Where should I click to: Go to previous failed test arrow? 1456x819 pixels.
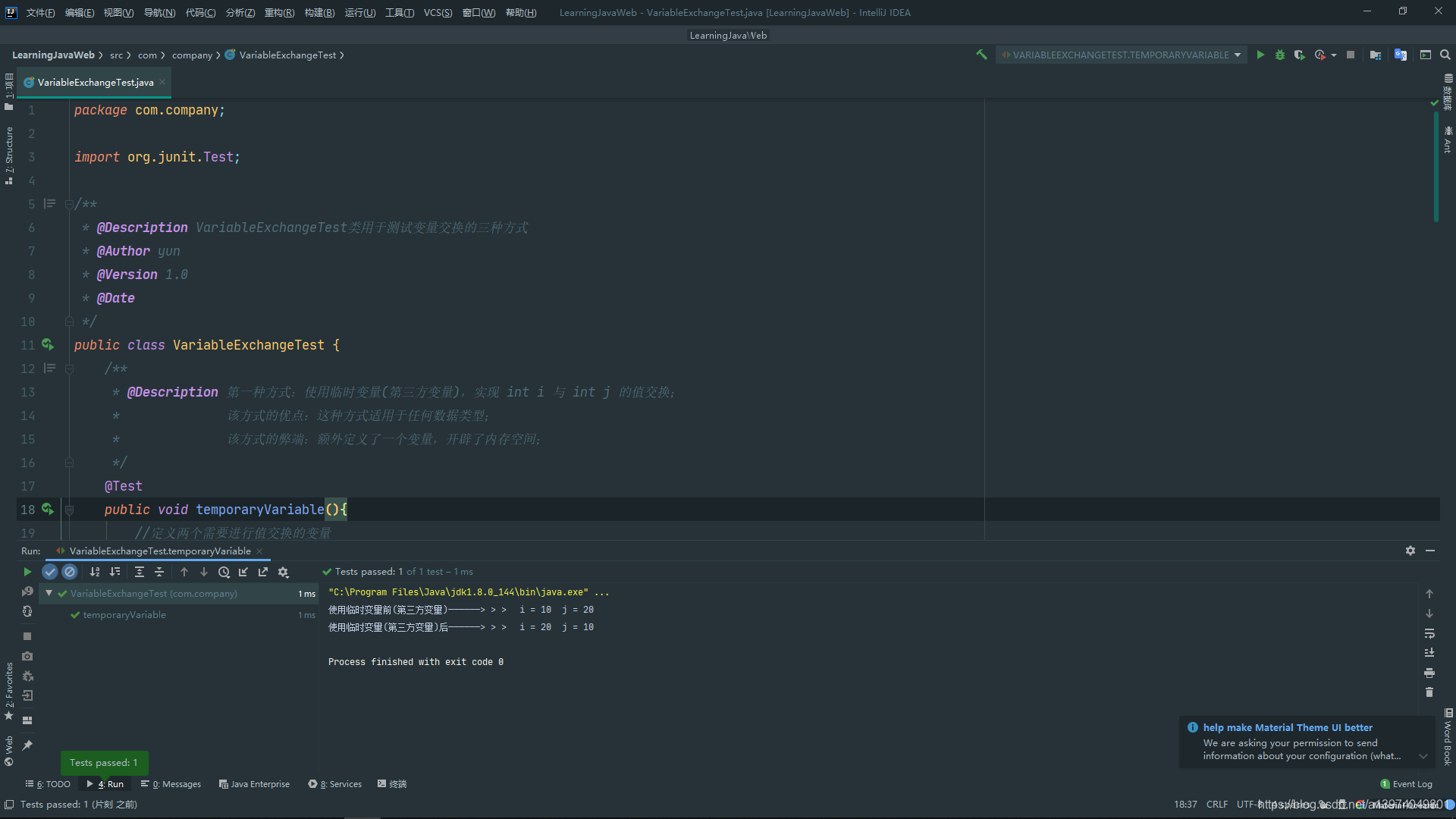pos(184,572)
